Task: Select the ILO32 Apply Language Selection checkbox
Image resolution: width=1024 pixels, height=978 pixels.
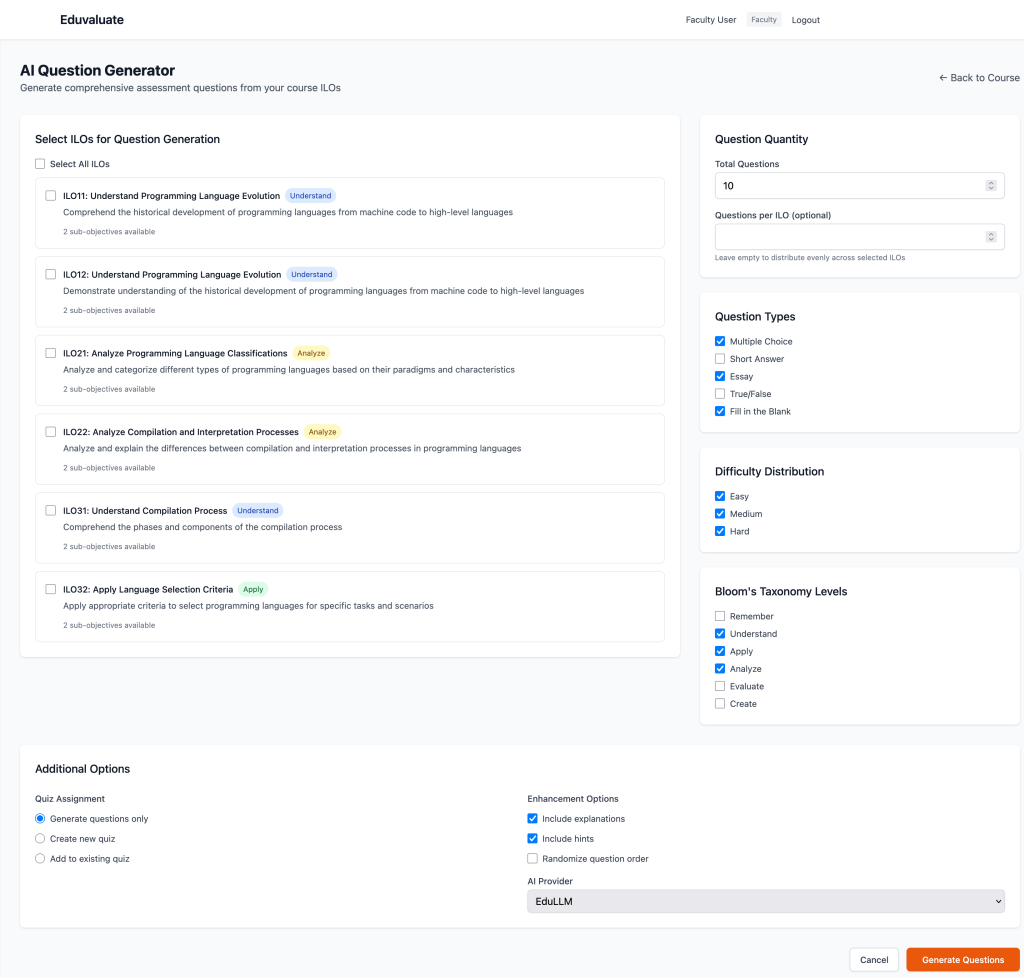Action: click(x=51, y=589)
